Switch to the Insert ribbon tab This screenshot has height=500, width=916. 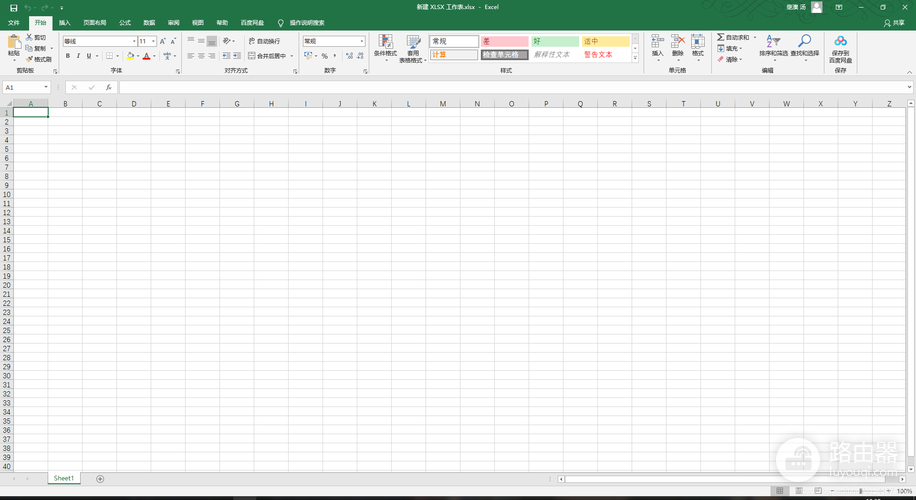click(64, 23)
